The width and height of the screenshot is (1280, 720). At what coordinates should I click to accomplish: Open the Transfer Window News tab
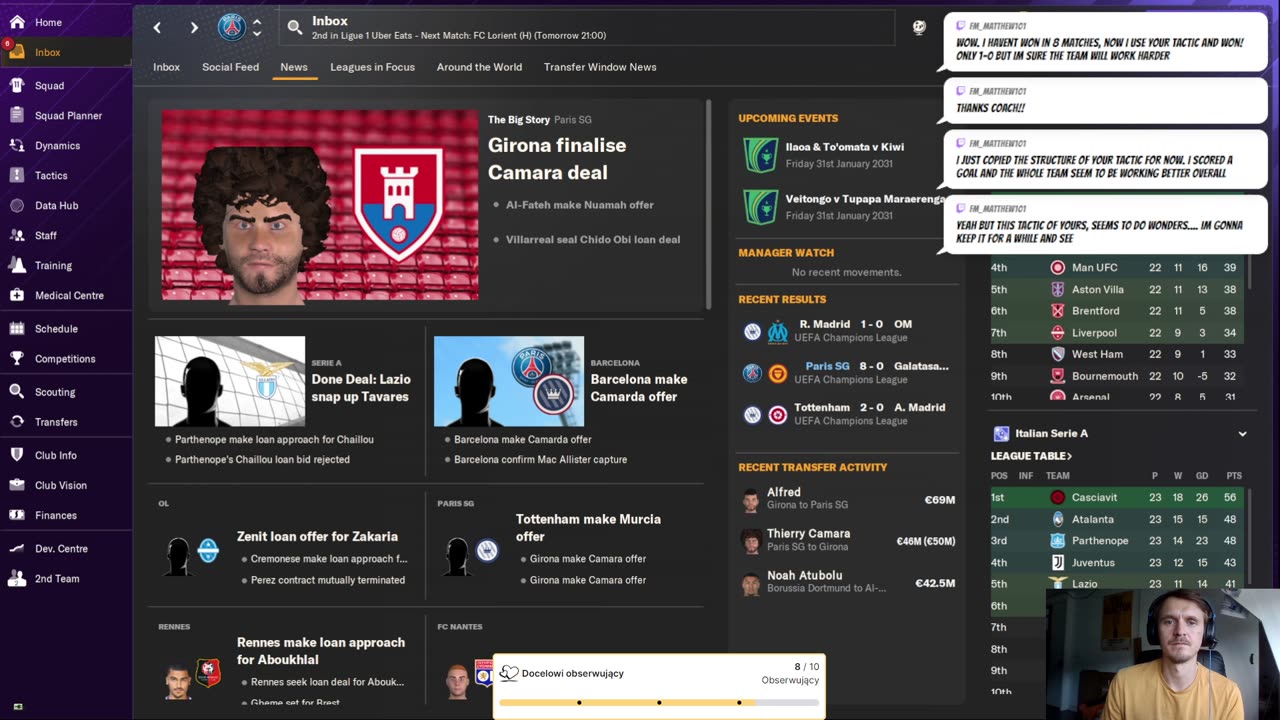pyautogui.click(x=600, y=67)
